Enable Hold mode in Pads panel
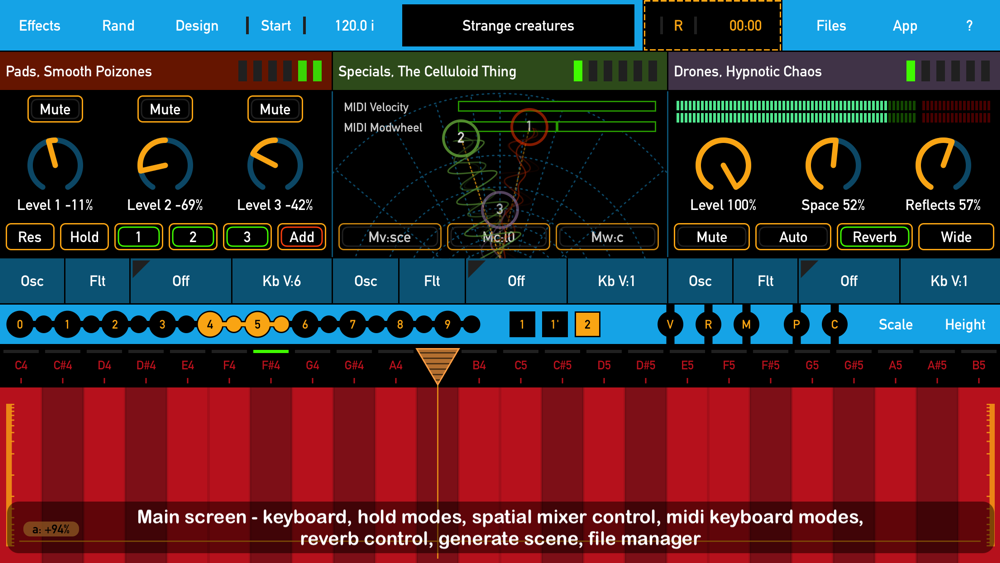The height and width of the screenshot is (563, 1000). click(84, 237)
